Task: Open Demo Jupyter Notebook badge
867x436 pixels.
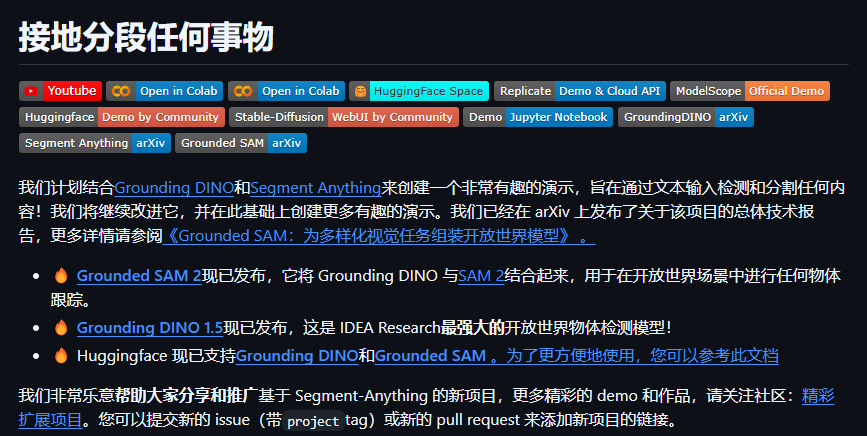Action: (538, 117)
